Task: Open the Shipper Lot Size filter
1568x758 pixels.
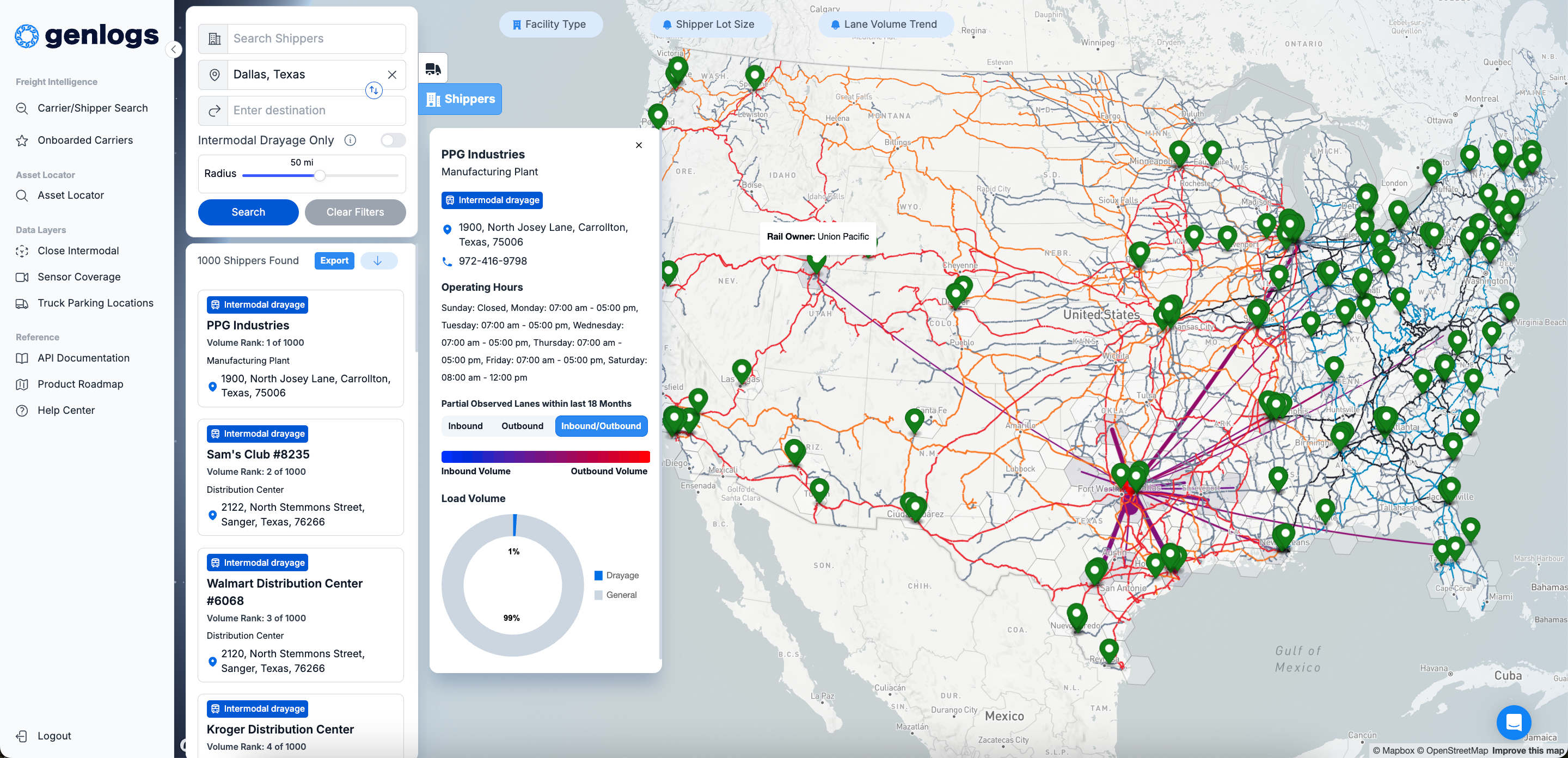Action: coord(709,25)
